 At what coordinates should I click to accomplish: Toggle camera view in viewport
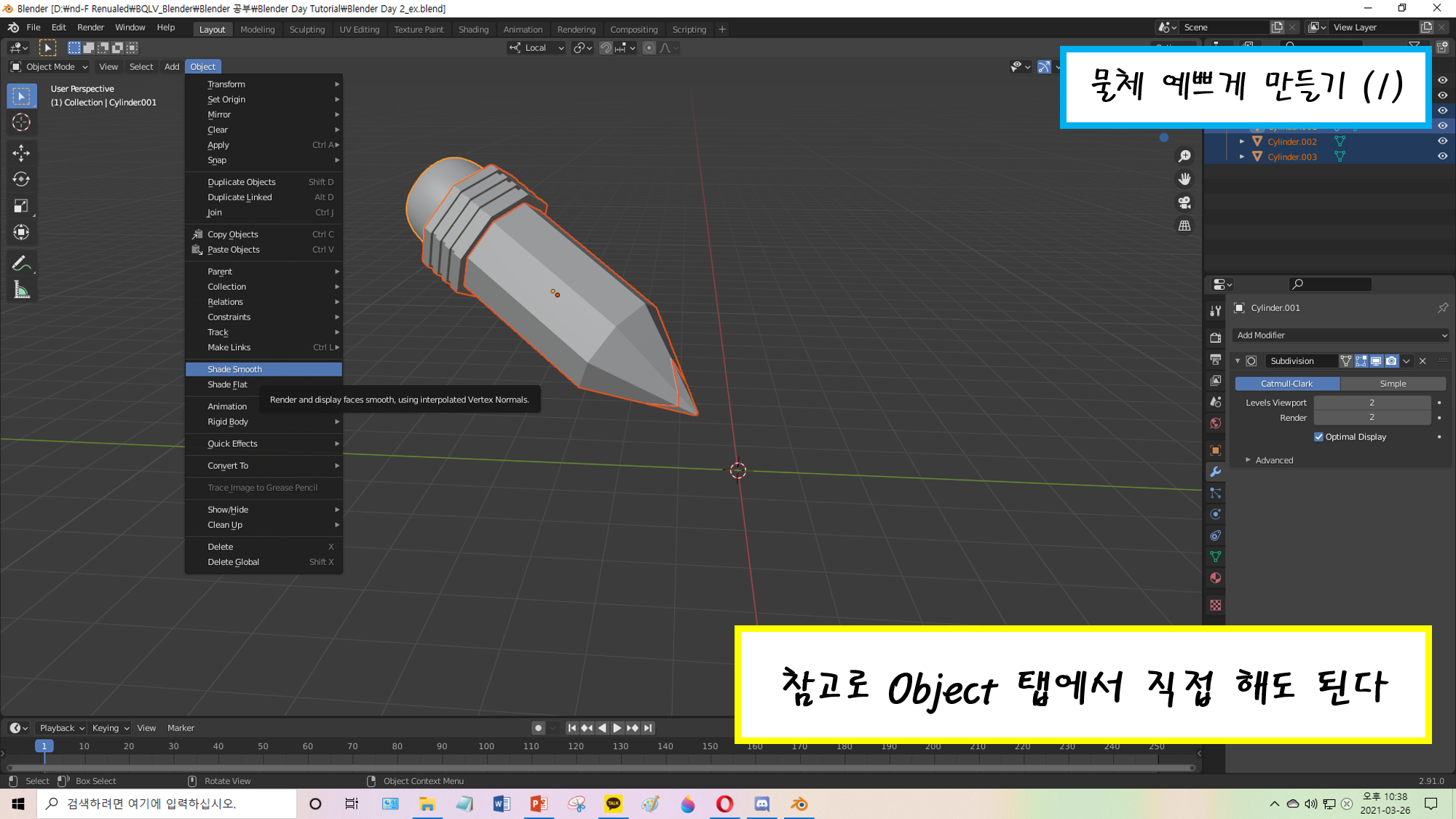click(x=1184, y=202)
